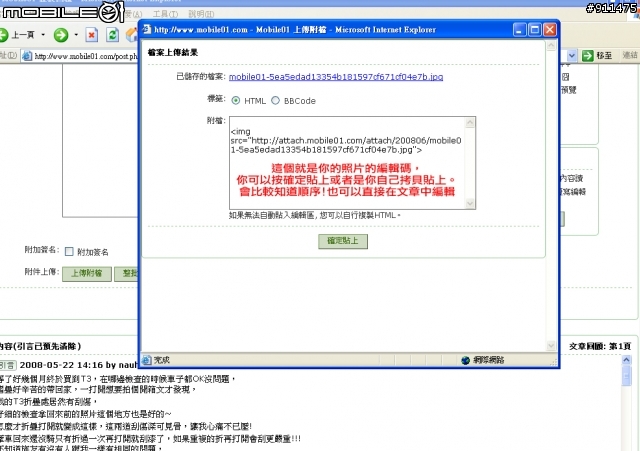The width and height of the screenshot is (640, 451).
Task: Close the Mobile01 upload popup window
Action: pos(550,29)
